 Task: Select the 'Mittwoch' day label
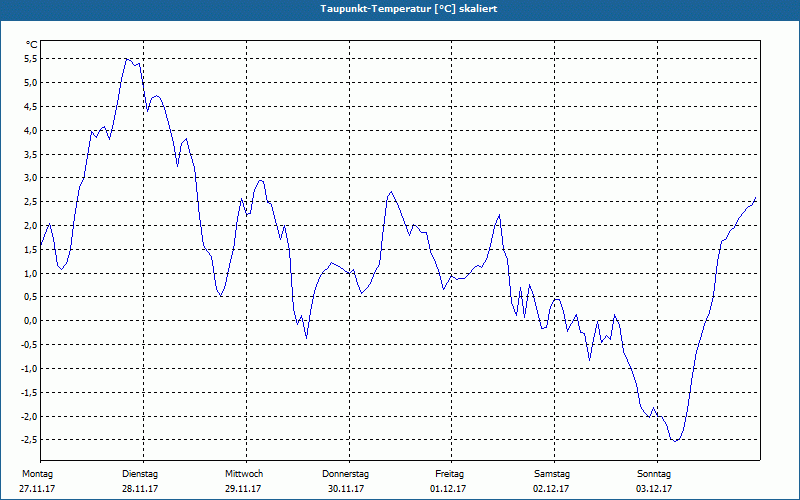point(244,474)
